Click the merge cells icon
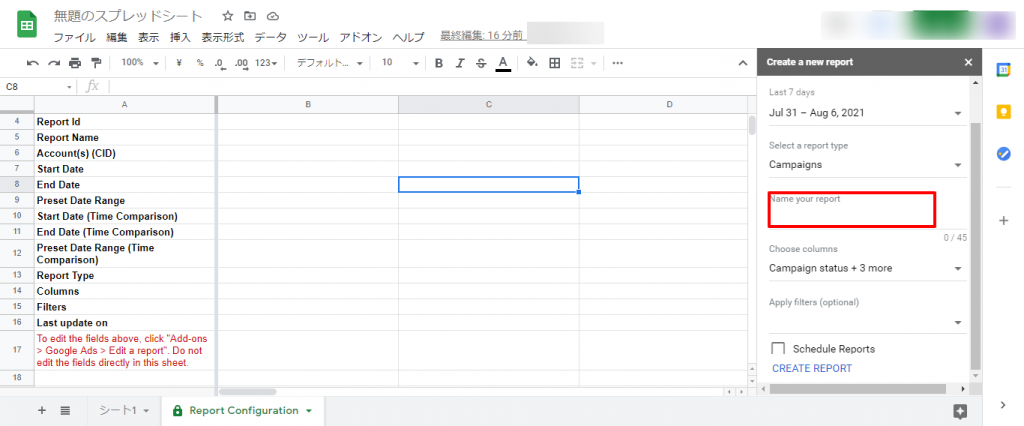This screenshot has width=1024, height=426. pos(577,63)
